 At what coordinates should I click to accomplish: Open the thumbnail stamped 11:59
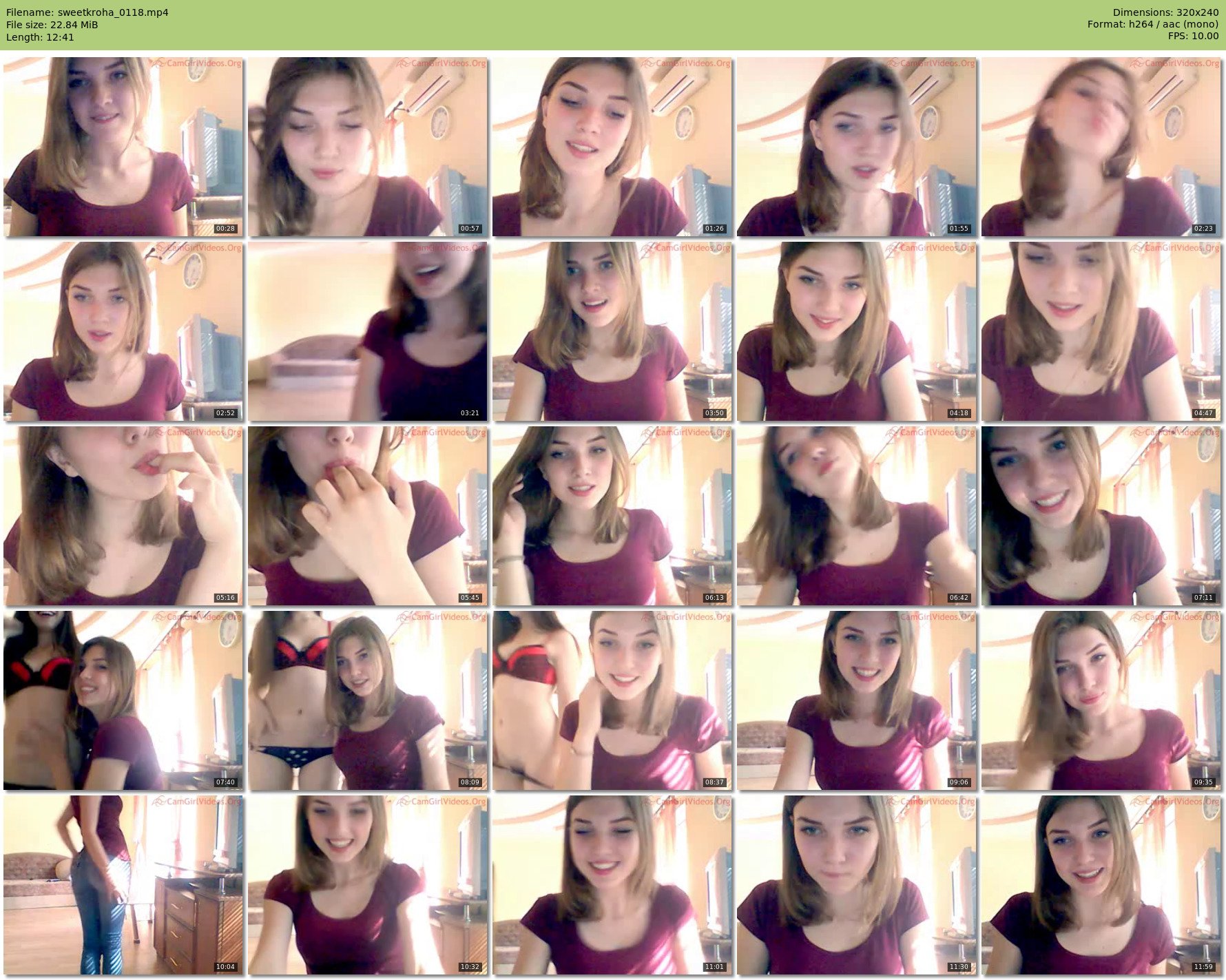coord(1101,885)
